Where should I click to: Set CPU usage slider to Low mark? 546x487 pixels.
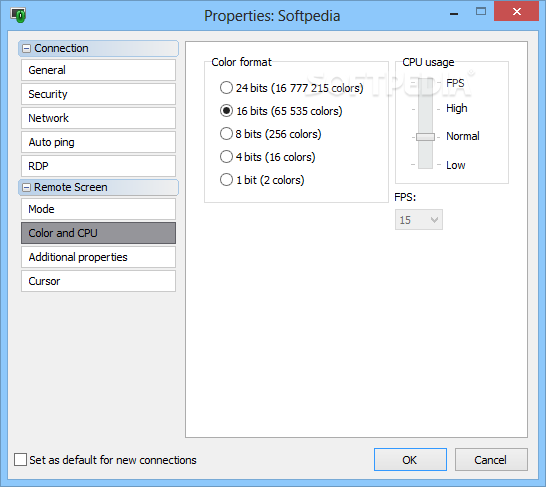[425, 165]
